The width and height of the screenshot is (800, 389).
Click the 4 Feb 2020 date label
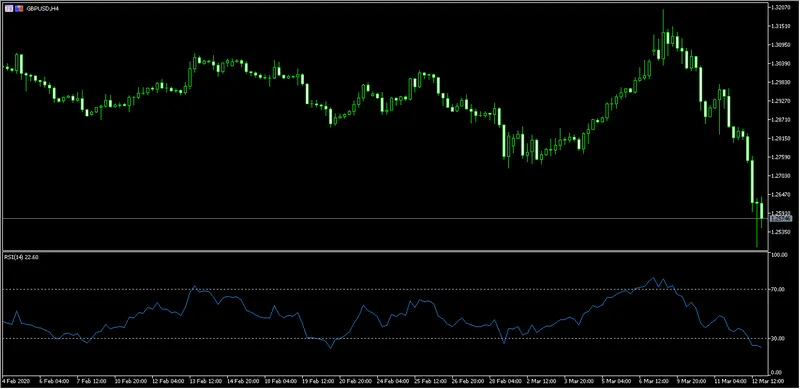(16, 381)
